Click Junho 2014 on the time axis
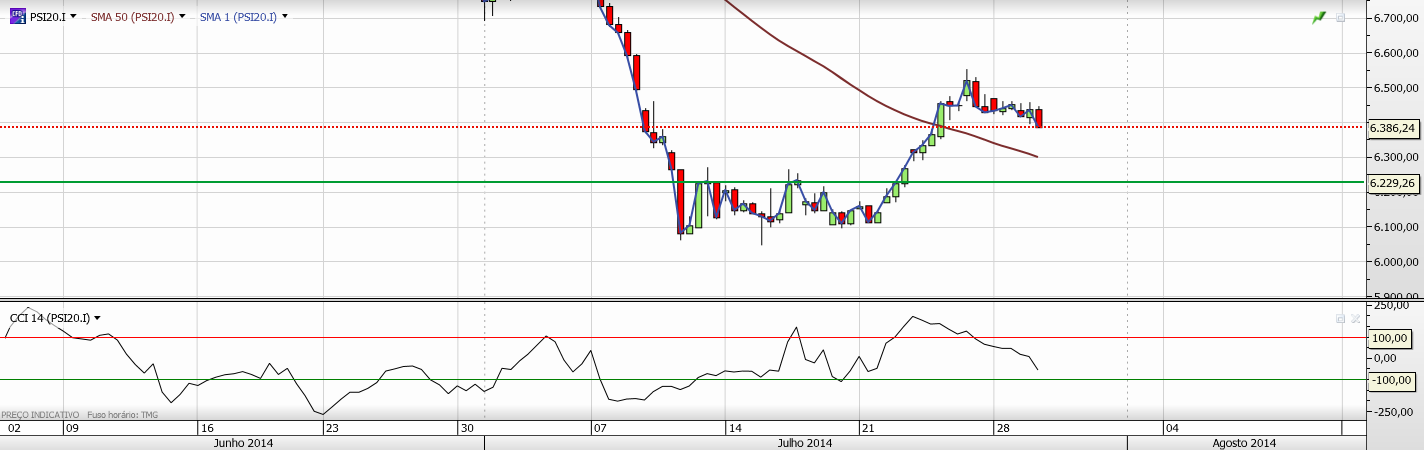1424x450 pixels. pyautogui.click(x=244, y=443)
